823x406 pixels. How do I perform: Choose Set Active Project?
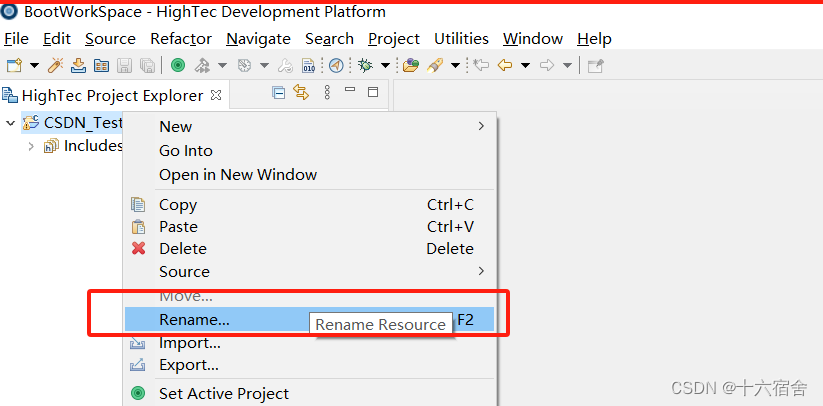310,393
